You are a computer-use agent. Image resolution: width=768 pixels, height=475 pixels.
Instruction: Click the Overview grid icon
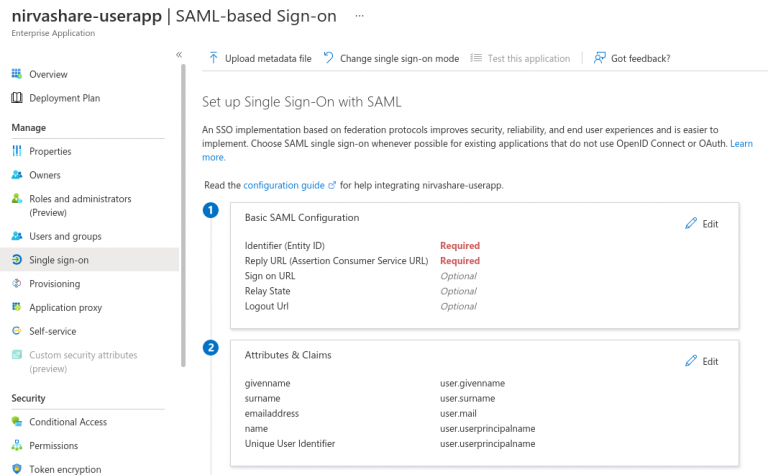(17, 74)
